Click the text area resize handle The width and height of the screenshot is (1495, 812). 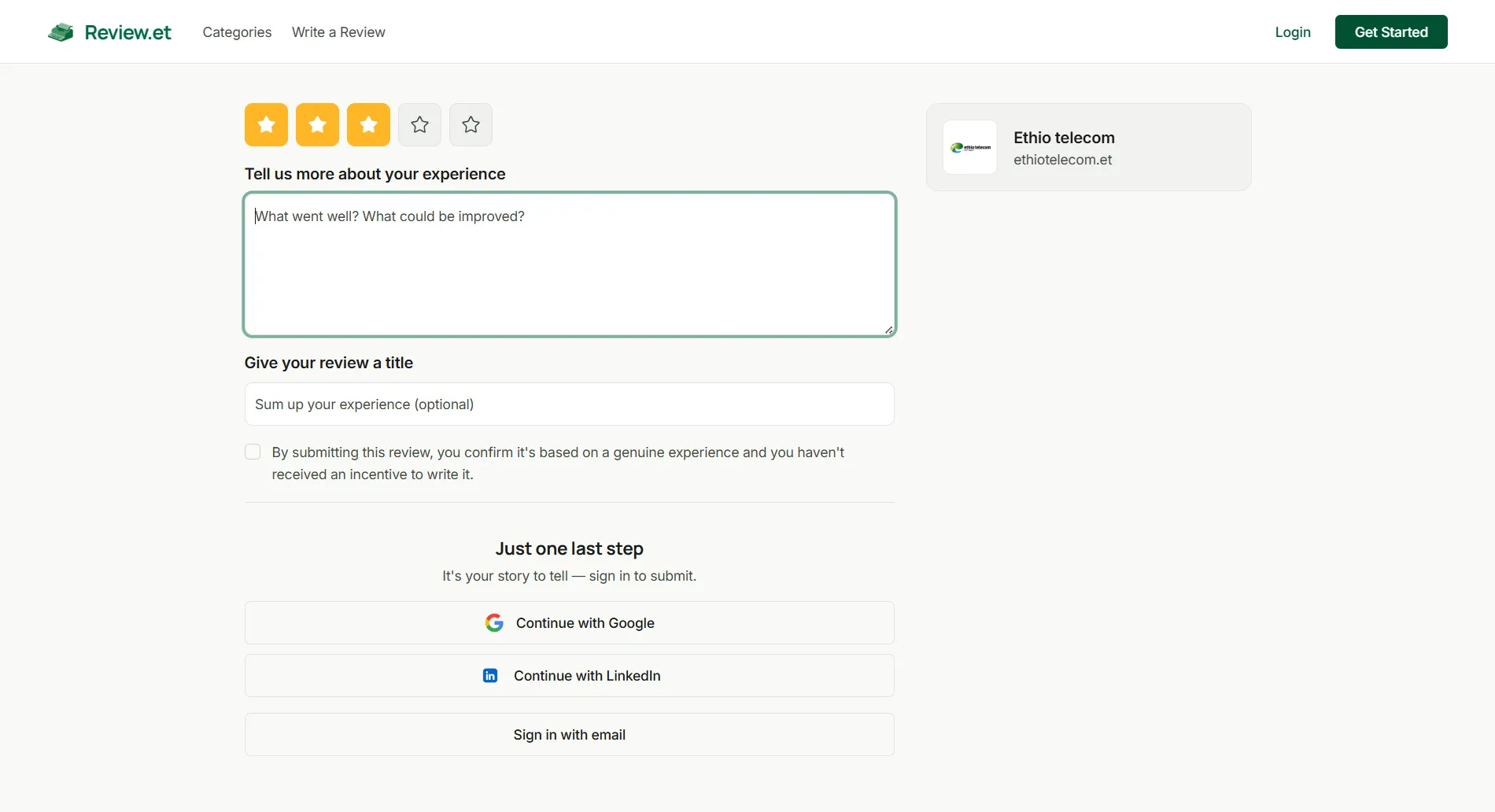coord(888,330)
